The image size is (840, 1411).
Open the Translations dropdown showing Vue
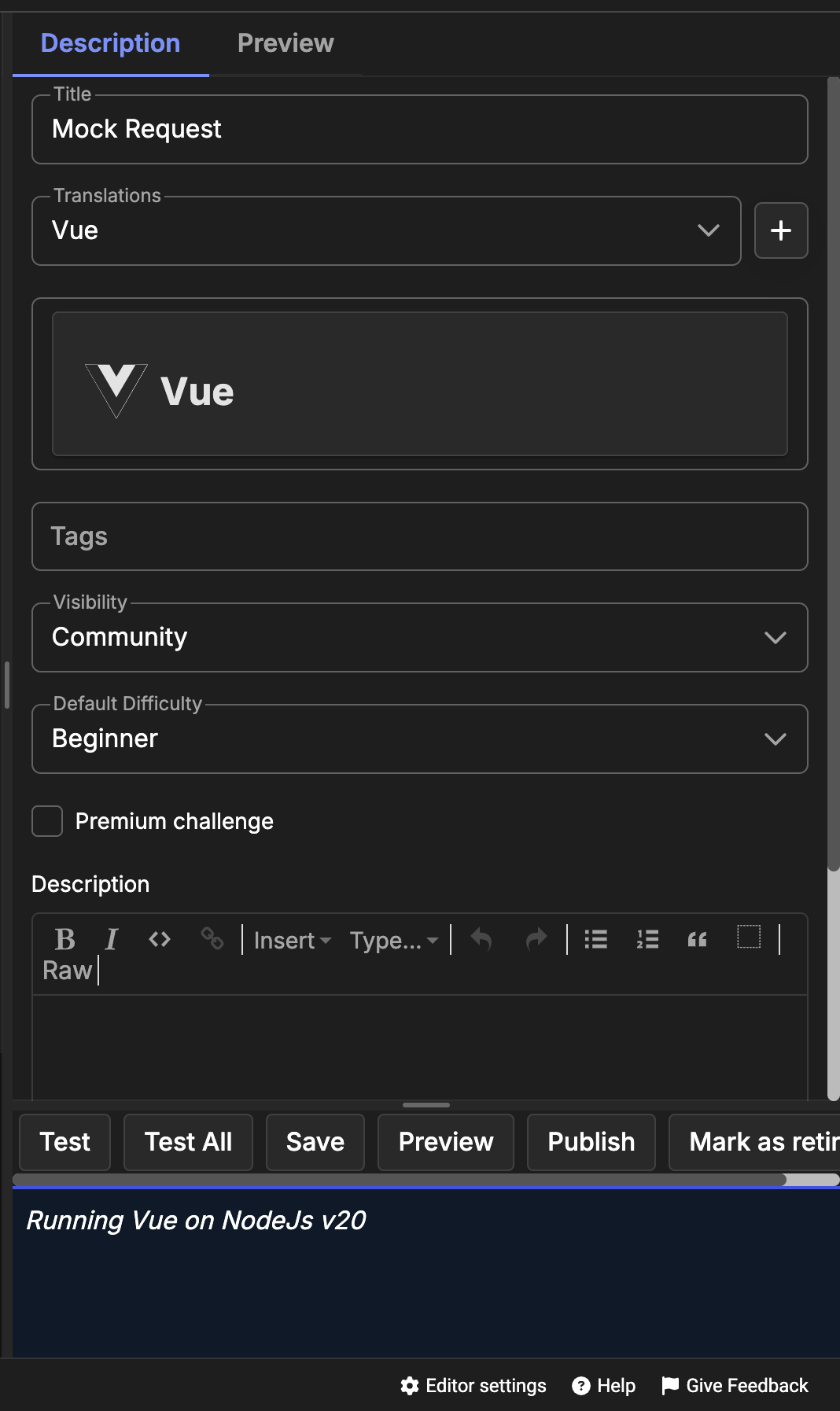385,230
